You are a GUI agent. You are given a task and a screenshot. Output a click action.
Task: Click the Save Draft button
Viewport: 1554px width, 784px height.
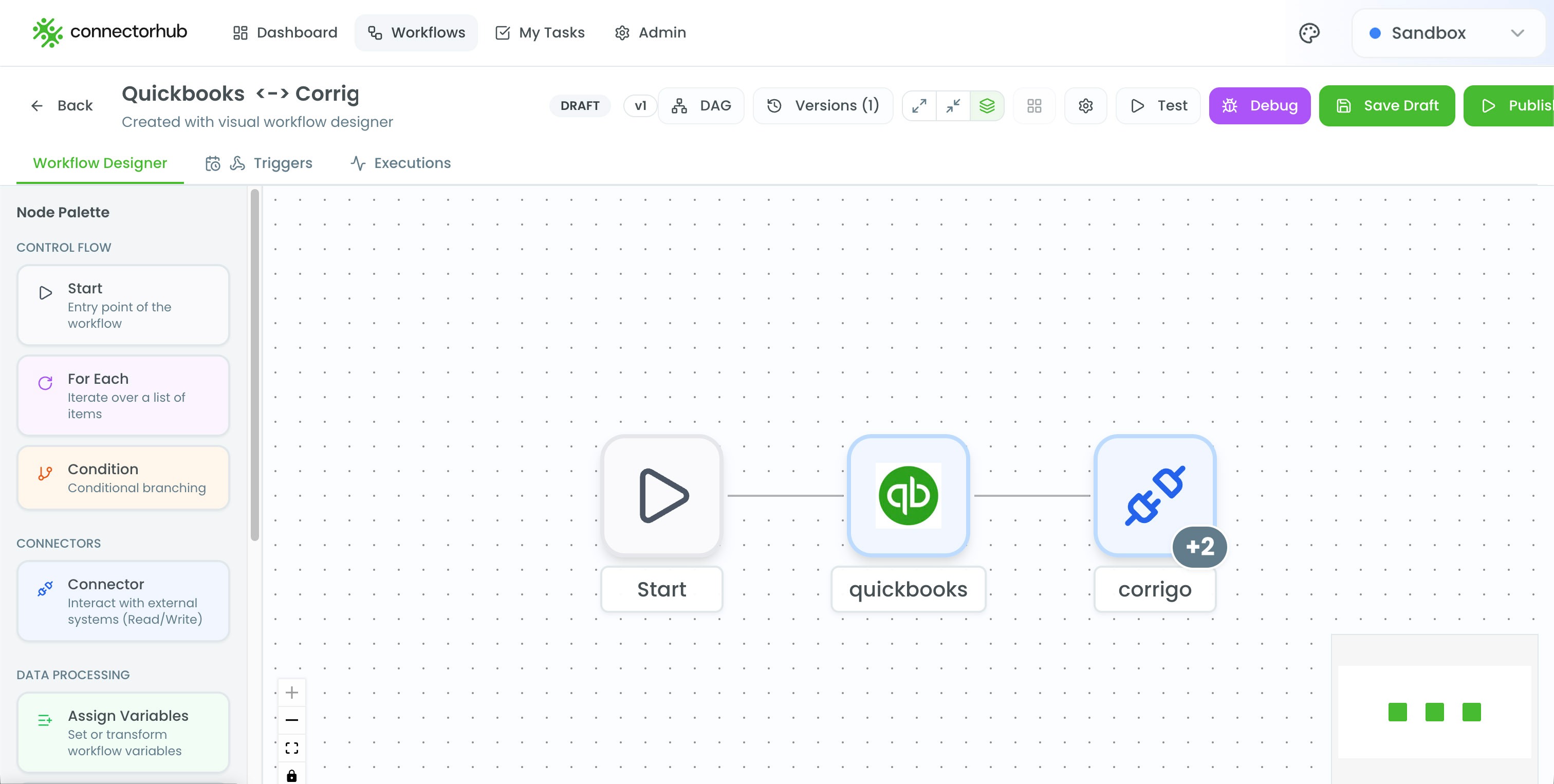coord(1386,106)
